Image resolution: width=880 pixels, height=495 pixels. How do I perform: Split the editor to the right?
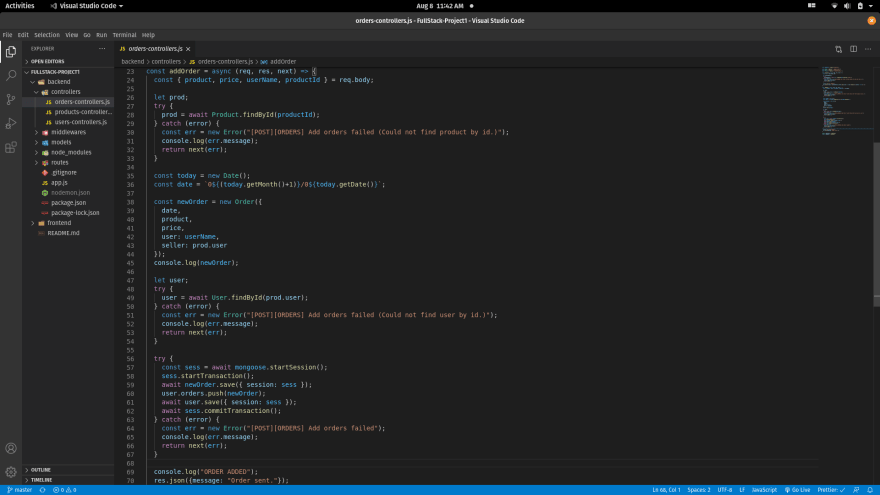(853, 49)
